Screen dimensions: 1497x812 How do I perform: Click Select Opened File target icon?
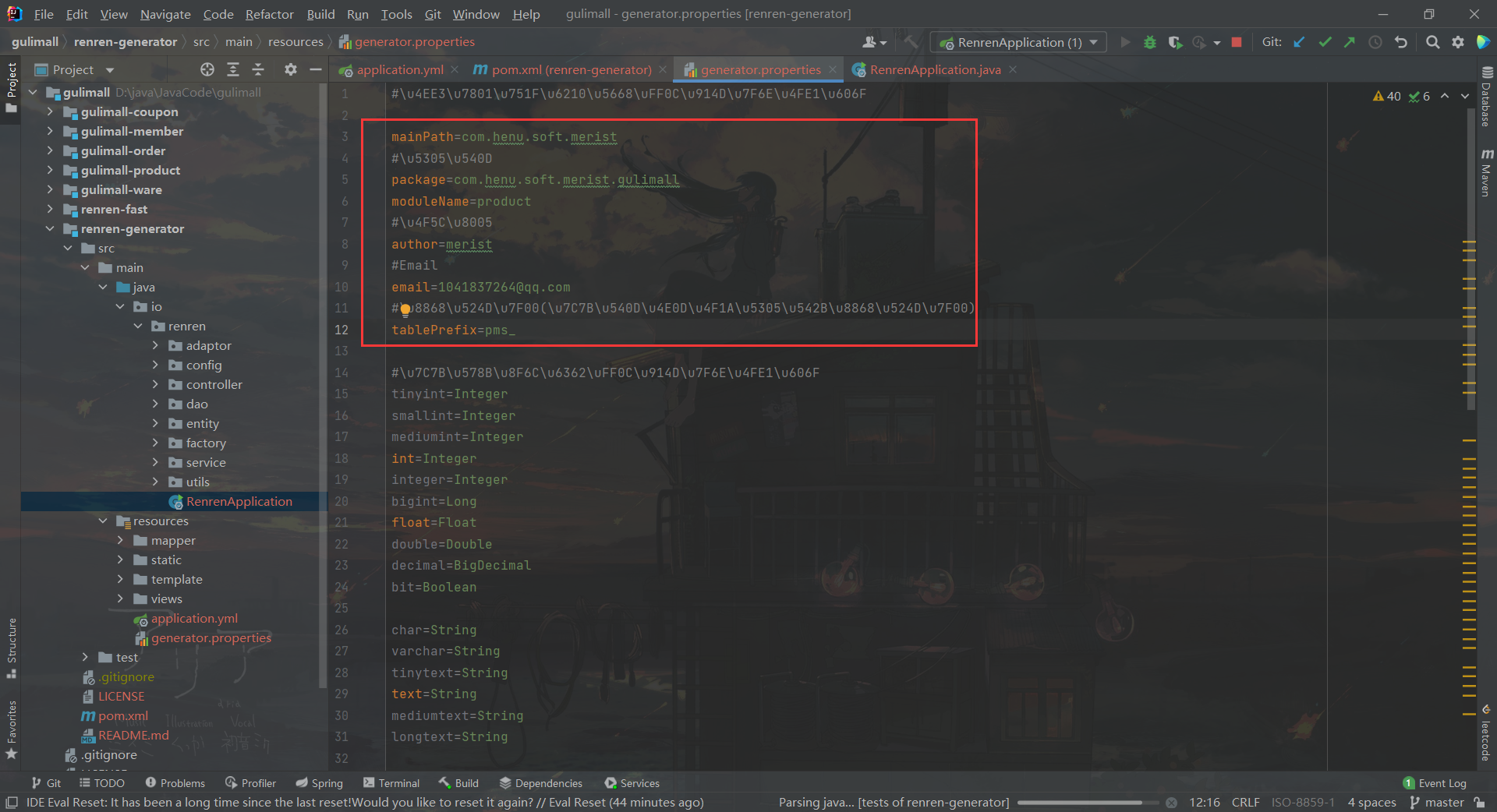pyautogui.click(x=207, y=69)
